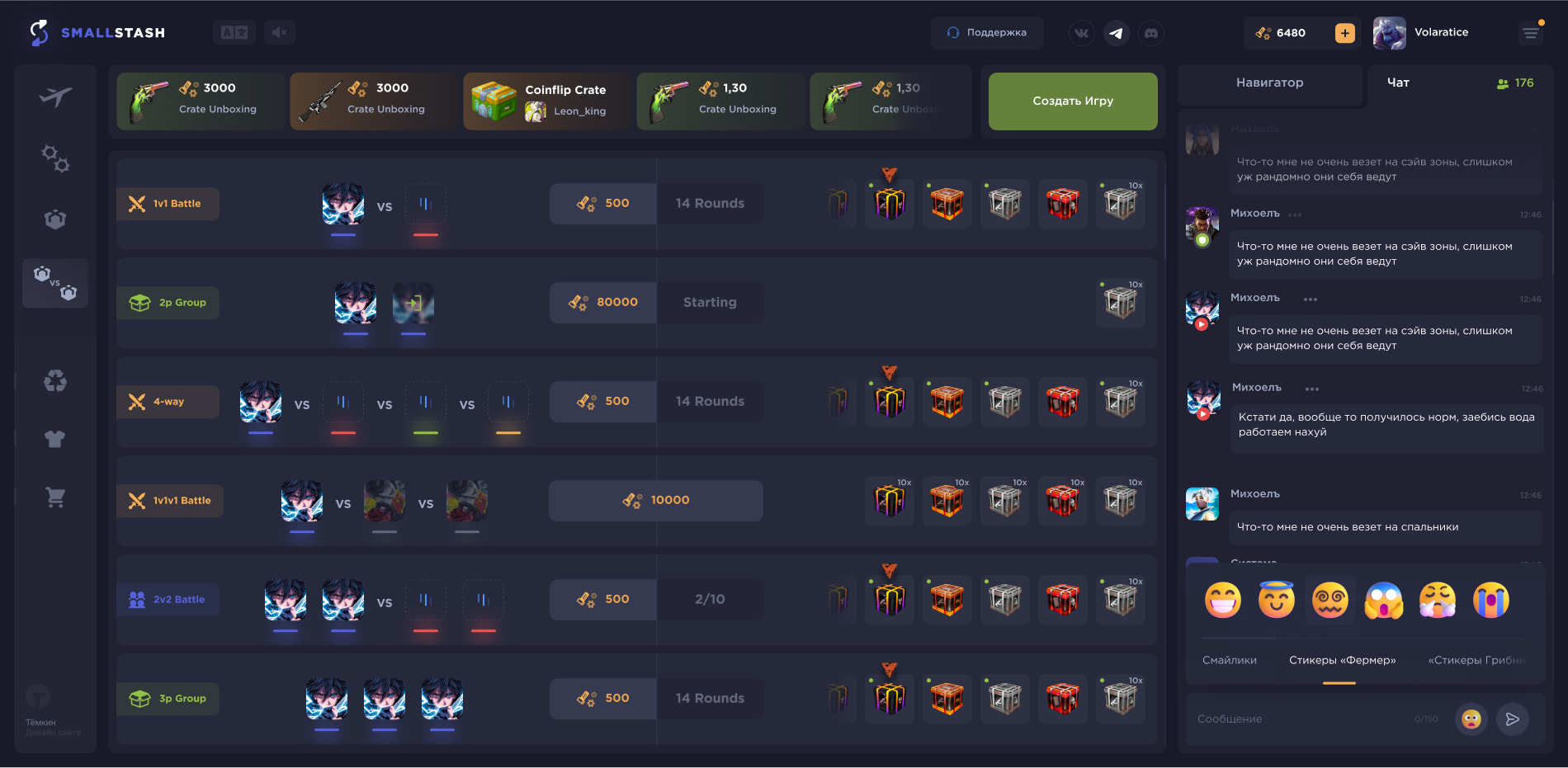Click the T-shirt icon in sidebar

click(55, 439)
